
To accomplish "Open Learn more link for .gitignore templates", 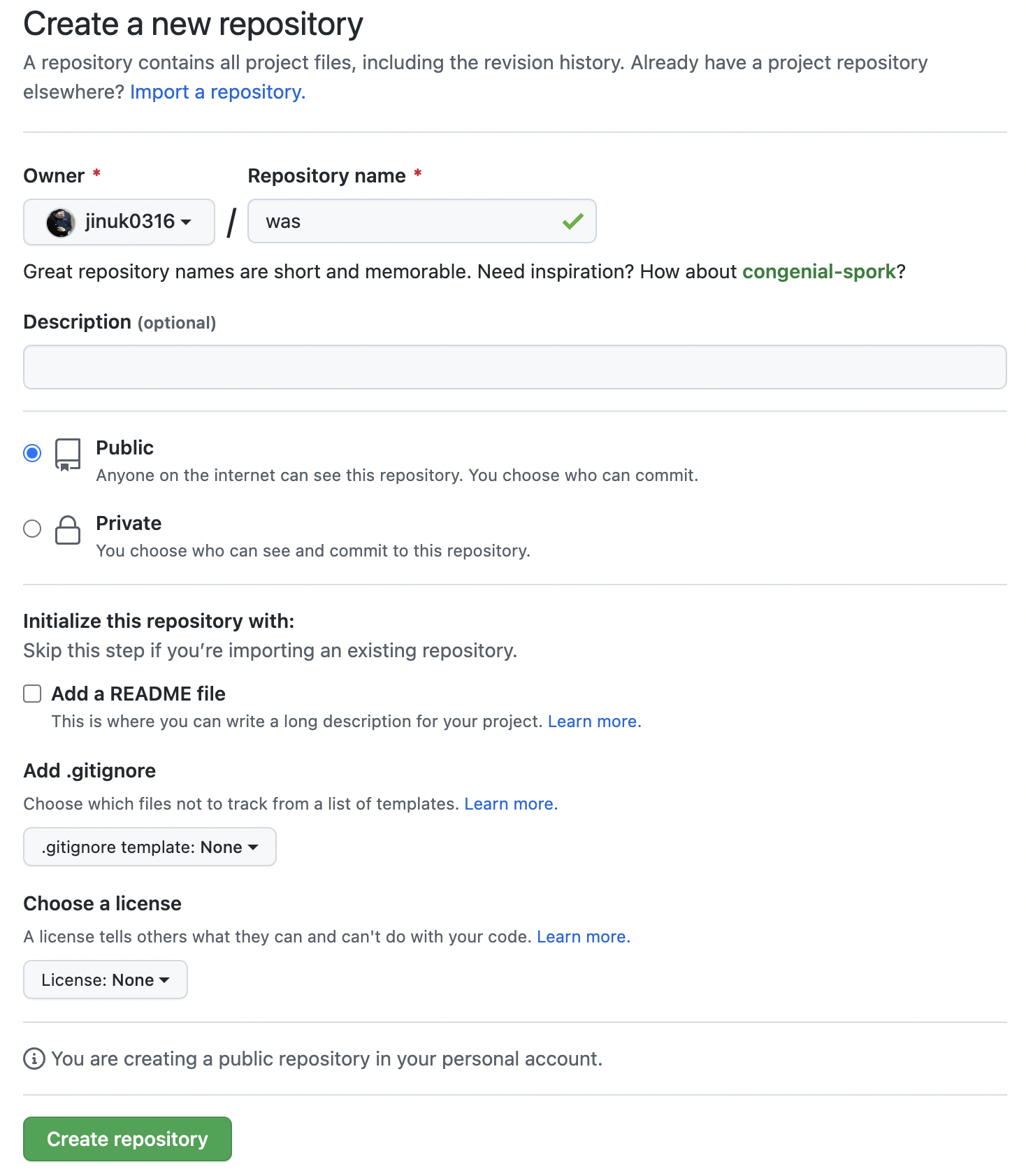I will coord(511,804).
